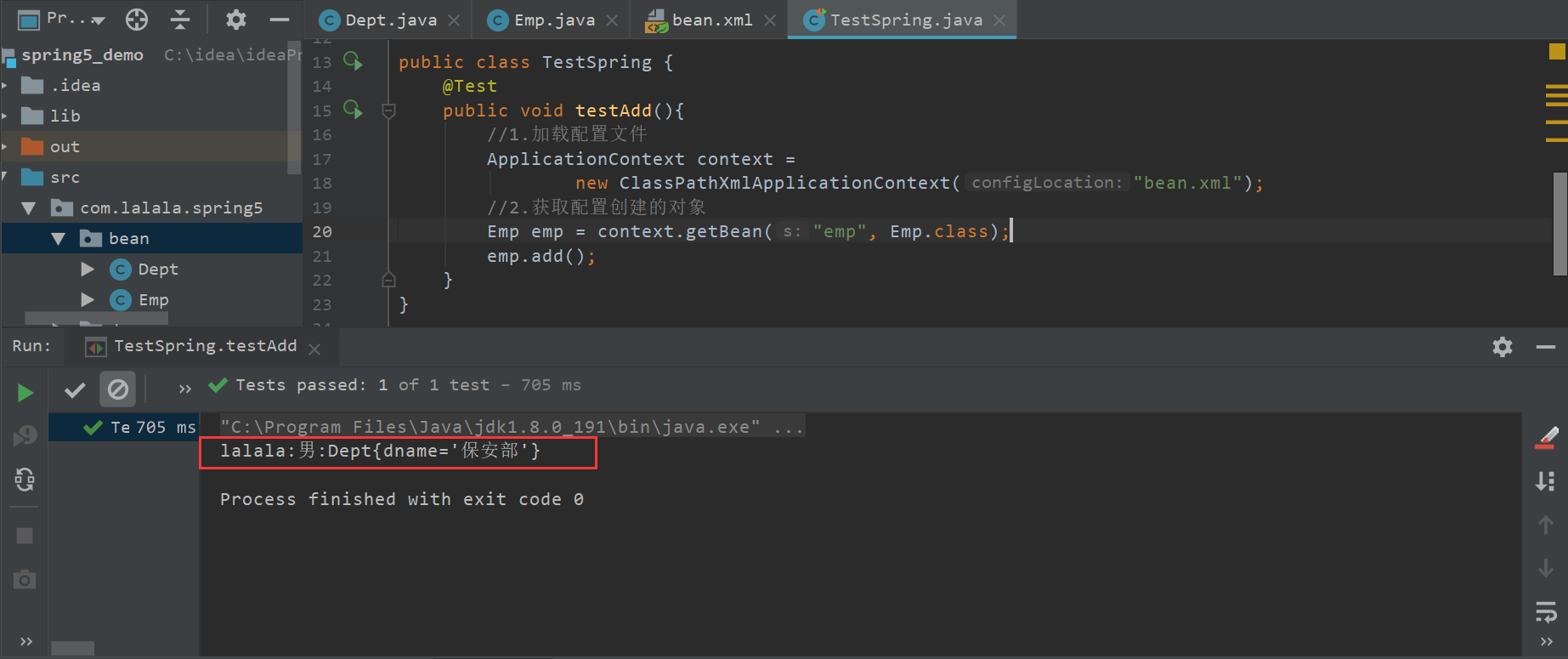Click the dump threads camera icon
This screenshot has width=1568, height=659.
(x=25, y=580)
